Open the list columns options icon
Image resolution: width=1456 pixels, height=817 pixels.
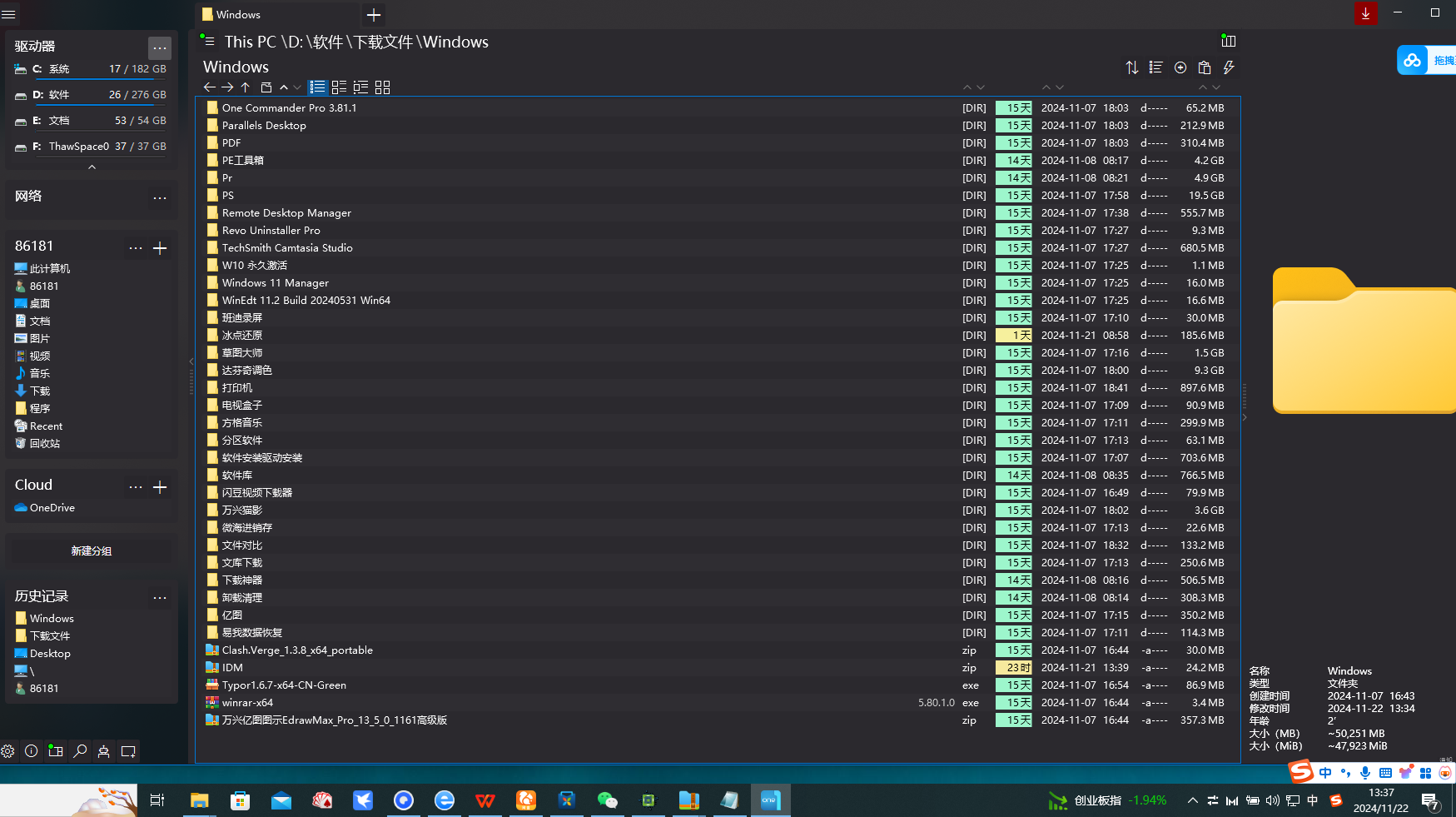coord(1155,67)
